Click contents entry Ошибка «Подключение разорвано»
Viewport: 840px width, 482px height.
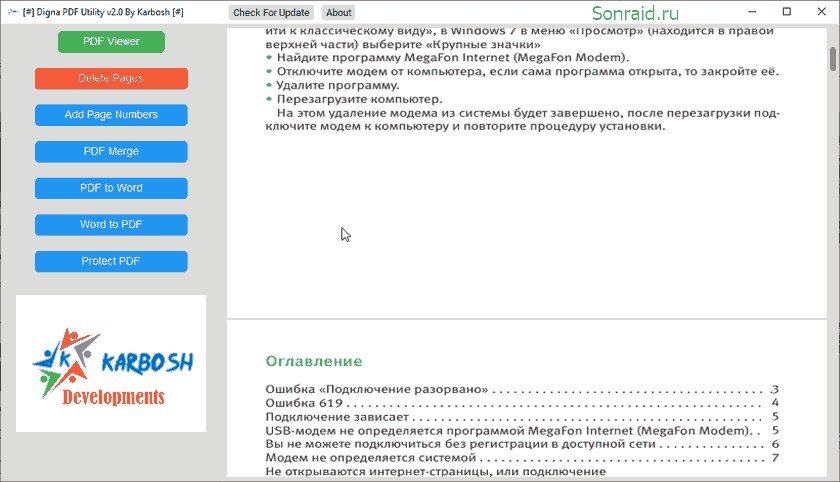tap(522, 389)
